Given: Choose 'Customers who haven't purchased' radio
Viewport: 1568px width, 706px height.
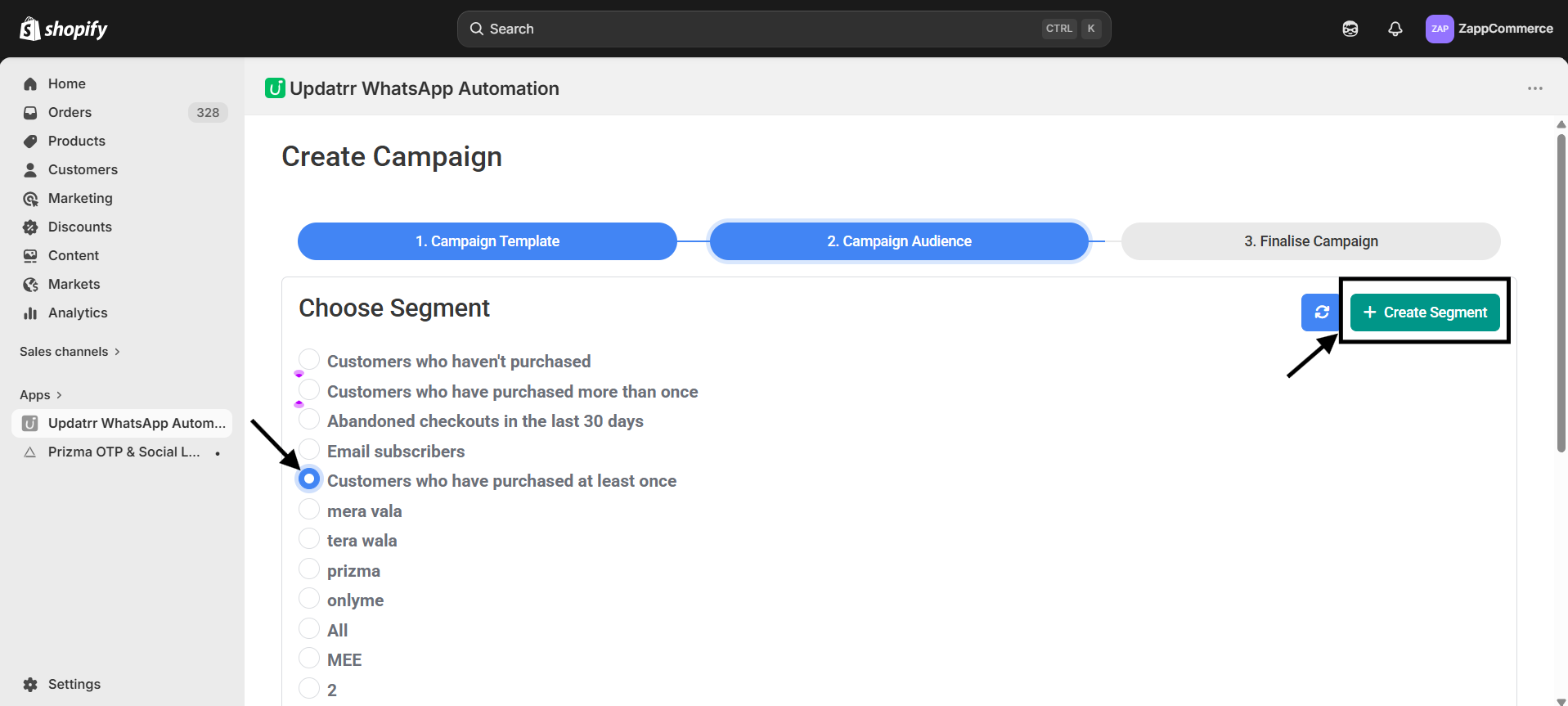Looking at the screenshot, I should pyautogui.click(x=309, y=359).
